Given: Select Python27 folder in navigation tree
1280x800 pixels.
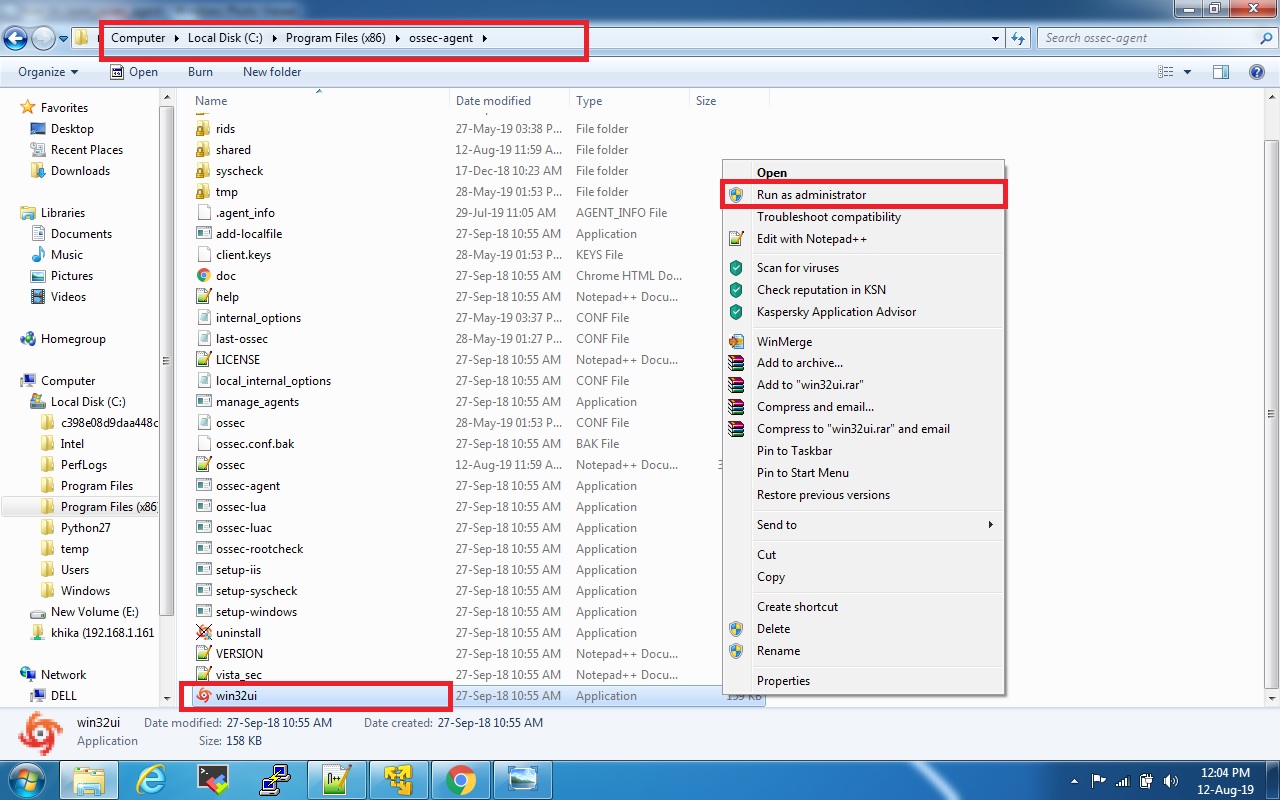Looking at the screenshot, I should point(85,528).
